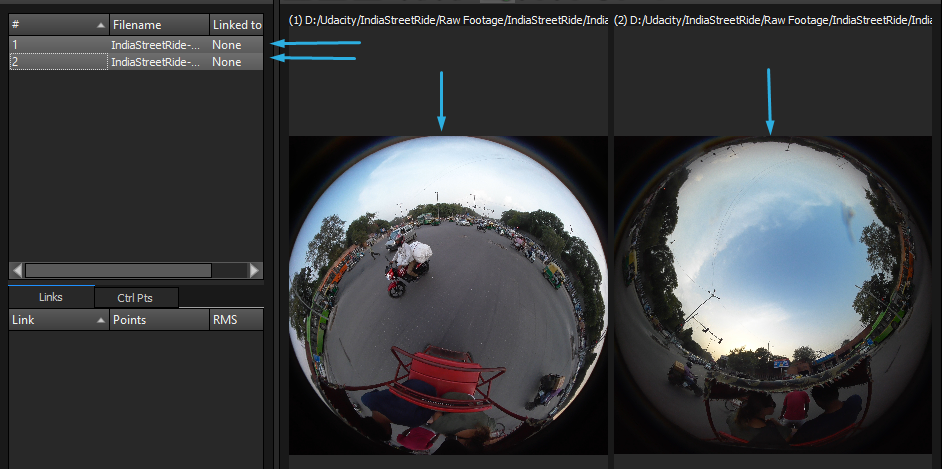
Task: Click the right arrow of the horizontal scrollbar
Action: click(255, 270)
